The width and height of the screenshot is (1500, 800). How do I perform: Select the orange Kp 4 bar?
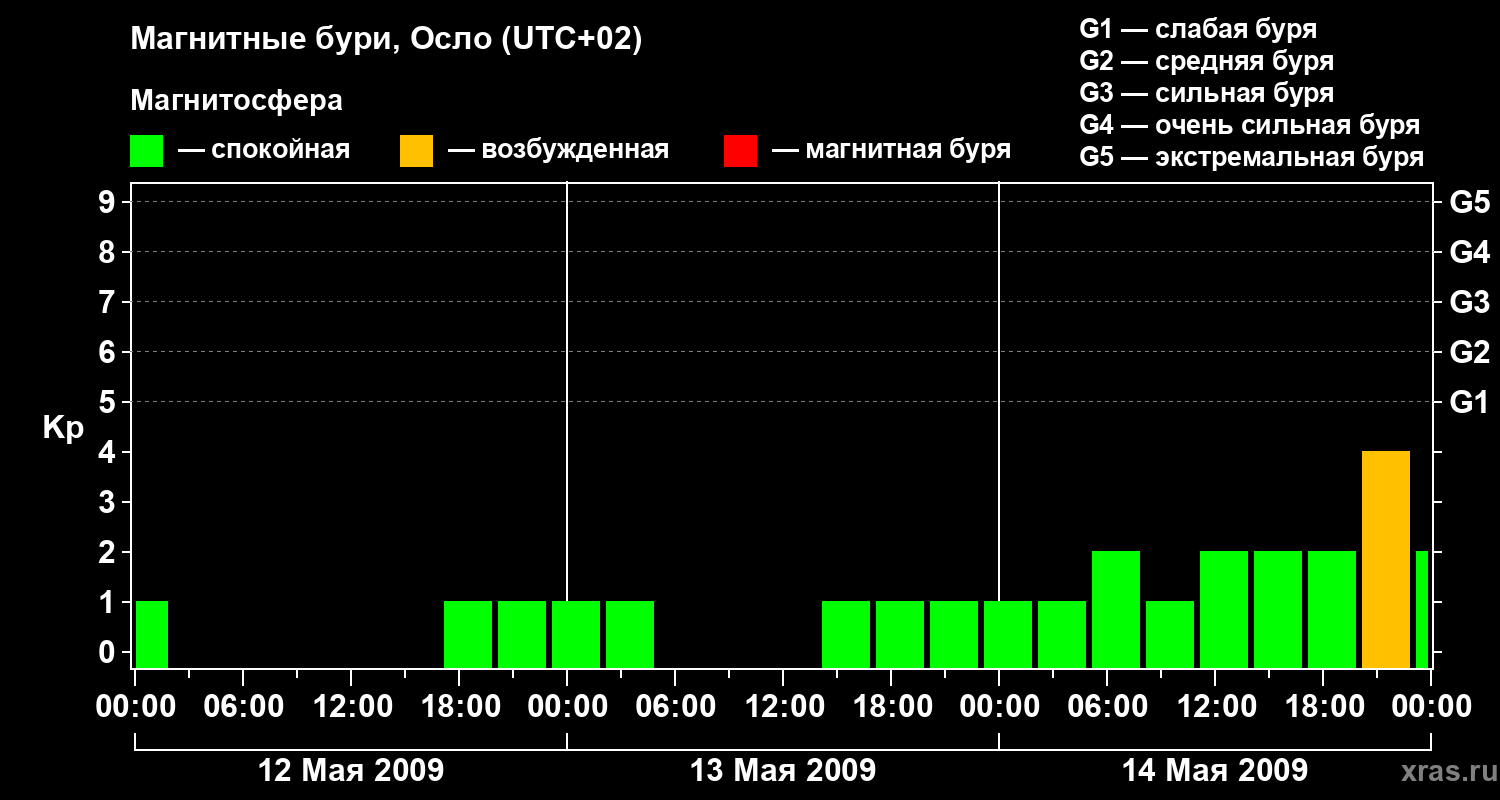pyautogui.click(x=1386, y=559)
